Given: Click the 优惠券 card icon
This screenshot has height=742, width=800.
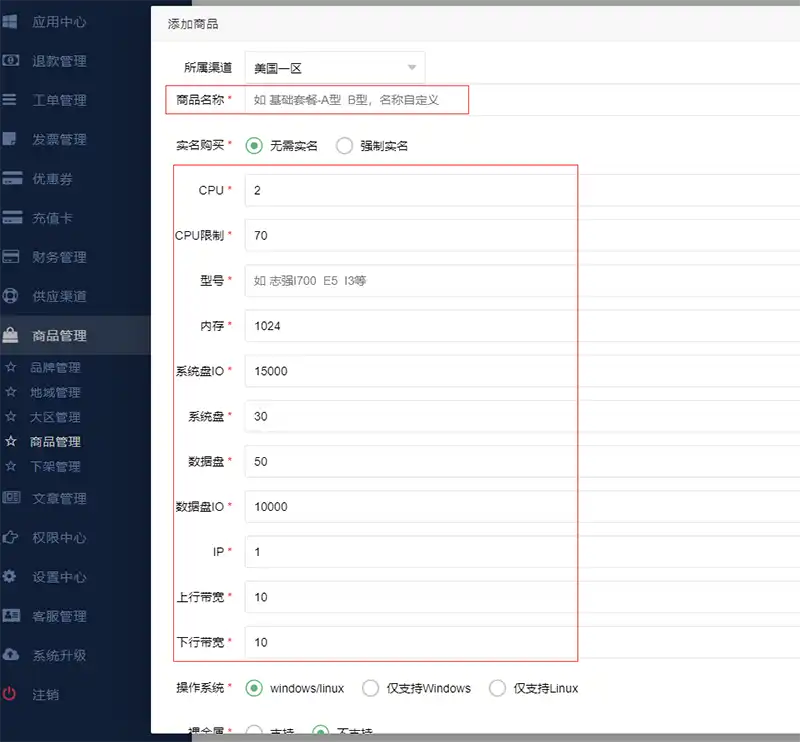Looking at the screenshot, I should click(x=12, y=178).
